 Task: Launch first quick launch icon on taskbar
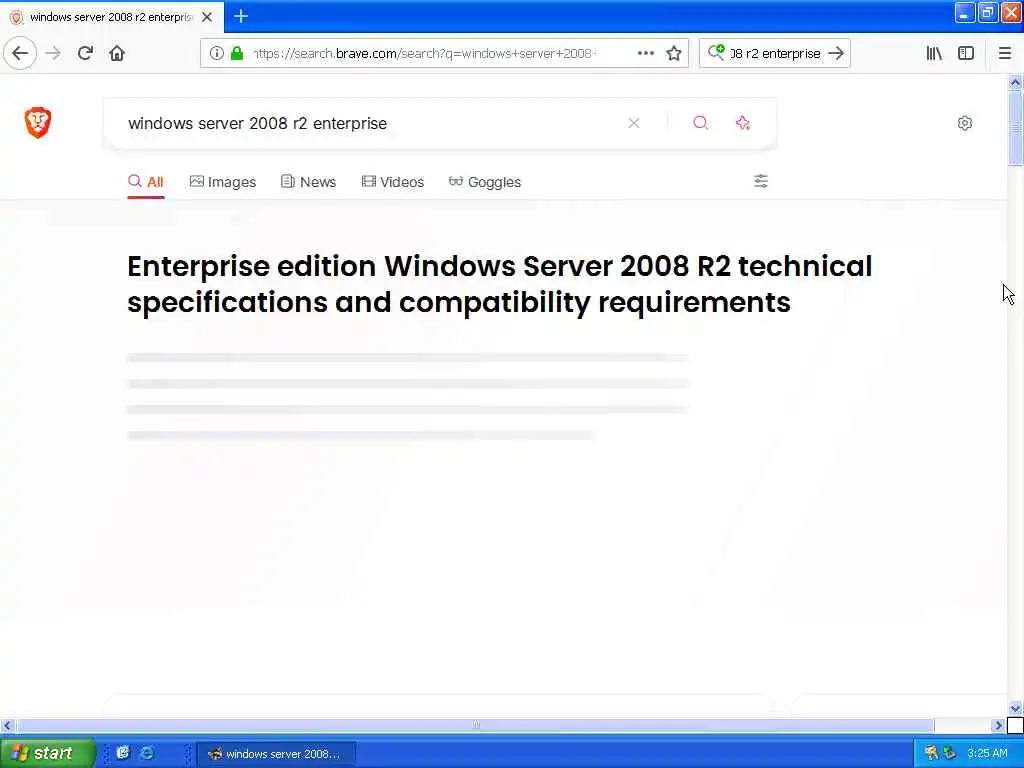pyautogui.click(x=123, y=753)
